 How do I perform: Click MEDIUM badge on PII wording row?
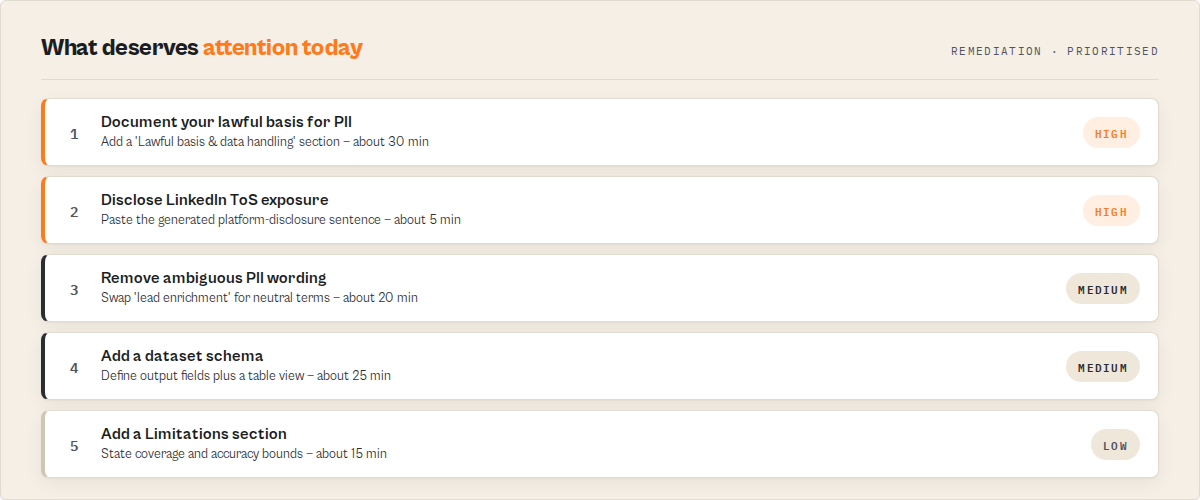click(x=1103, y=289)
